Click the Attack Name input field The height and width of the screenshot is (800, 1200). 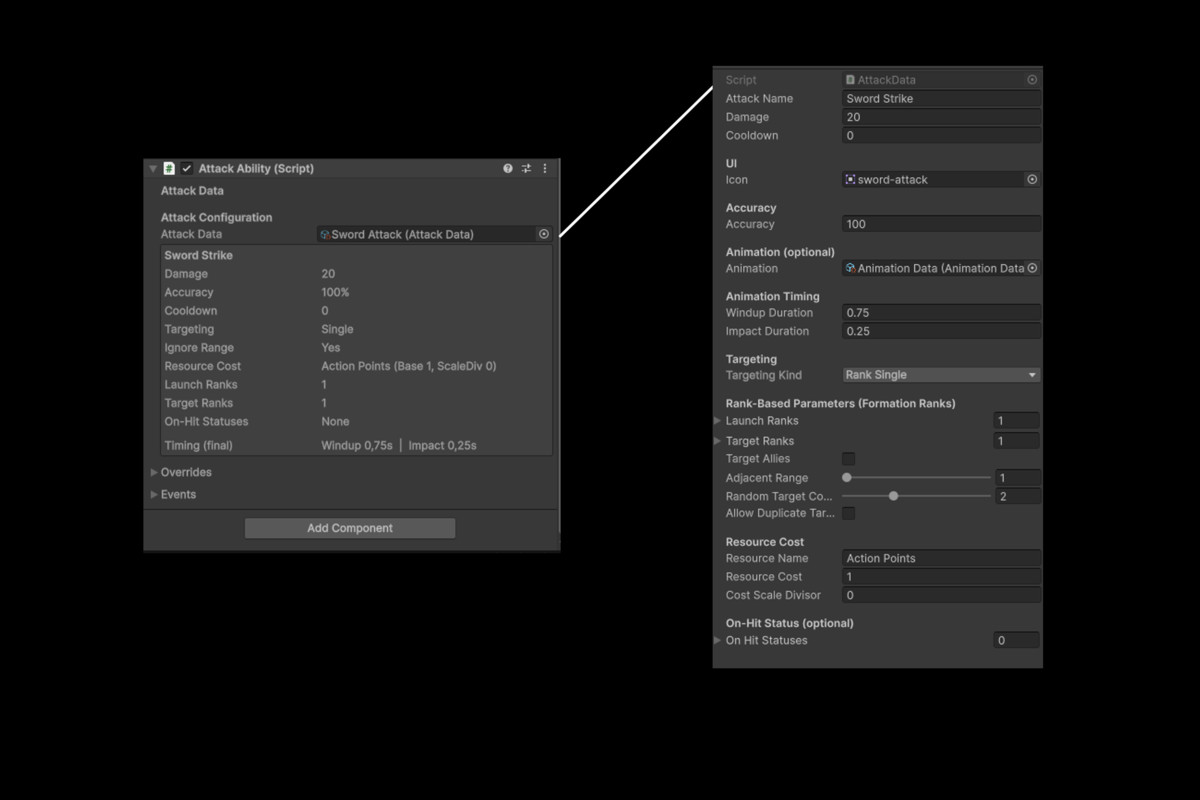[x=940, y=98]
